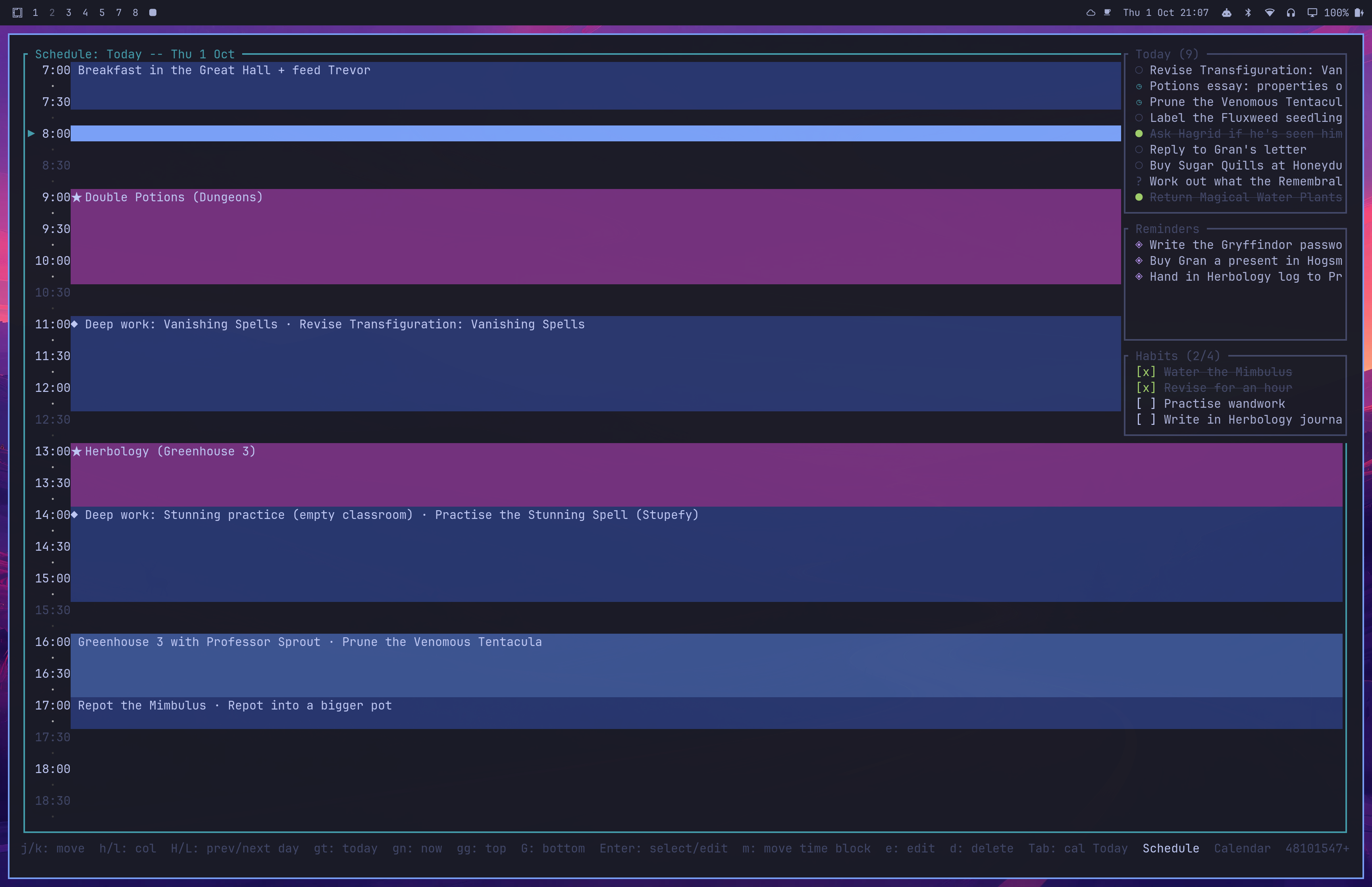Screen dimensions: 1372x887
Task: Click the diamond marker on Stunning practice block
Action: tap(74, 515)
